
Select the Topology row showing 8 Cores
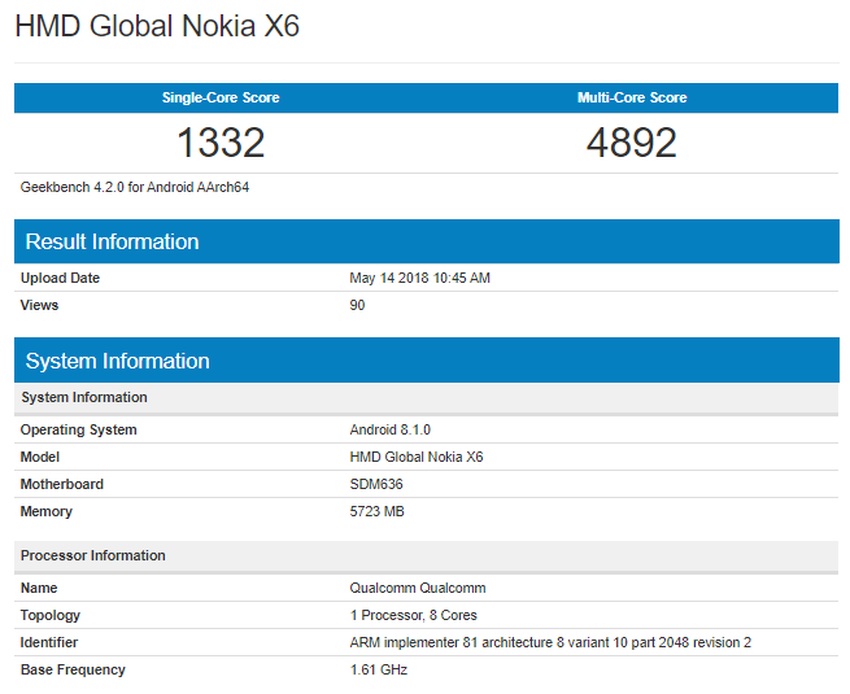pyautogui.click(x=410, y=614)
